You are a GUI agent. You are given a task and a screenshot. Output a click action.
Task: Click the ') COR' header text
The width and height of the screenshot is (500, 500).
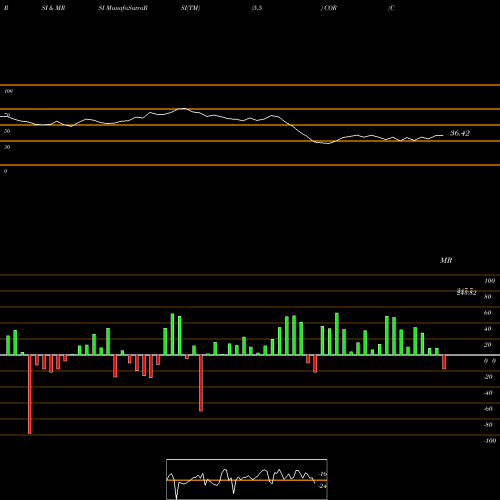point(329,8)
